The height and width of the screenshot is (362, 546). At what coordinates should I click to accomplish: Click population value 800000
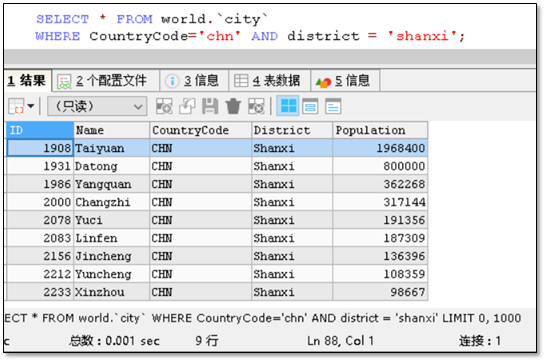tap(380, 166)
